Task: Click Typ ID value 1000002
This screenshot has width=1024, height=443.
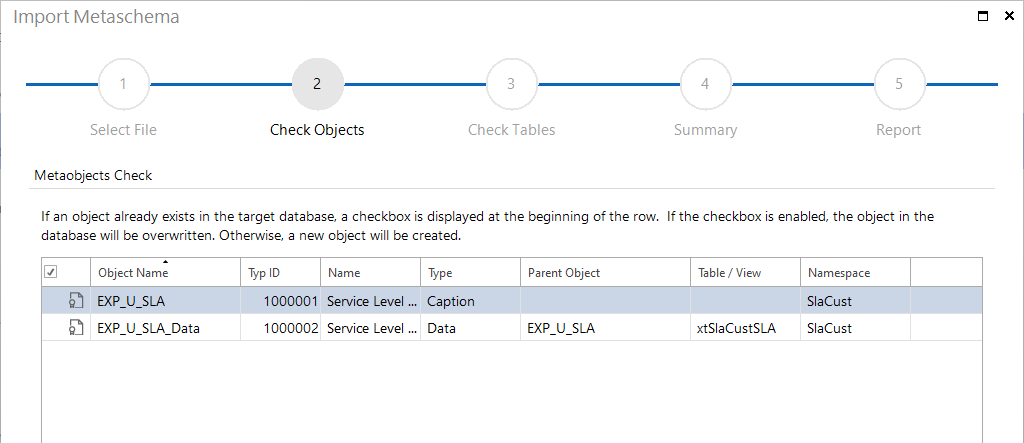Action: (x=291, y=329)
